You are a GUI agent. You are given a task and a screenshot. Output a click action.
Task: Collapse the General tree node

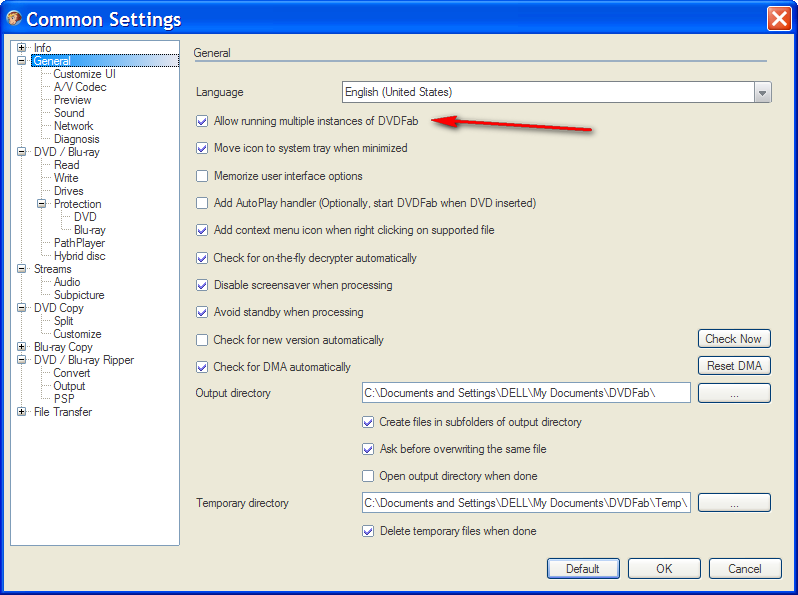(x=21, y=61)
